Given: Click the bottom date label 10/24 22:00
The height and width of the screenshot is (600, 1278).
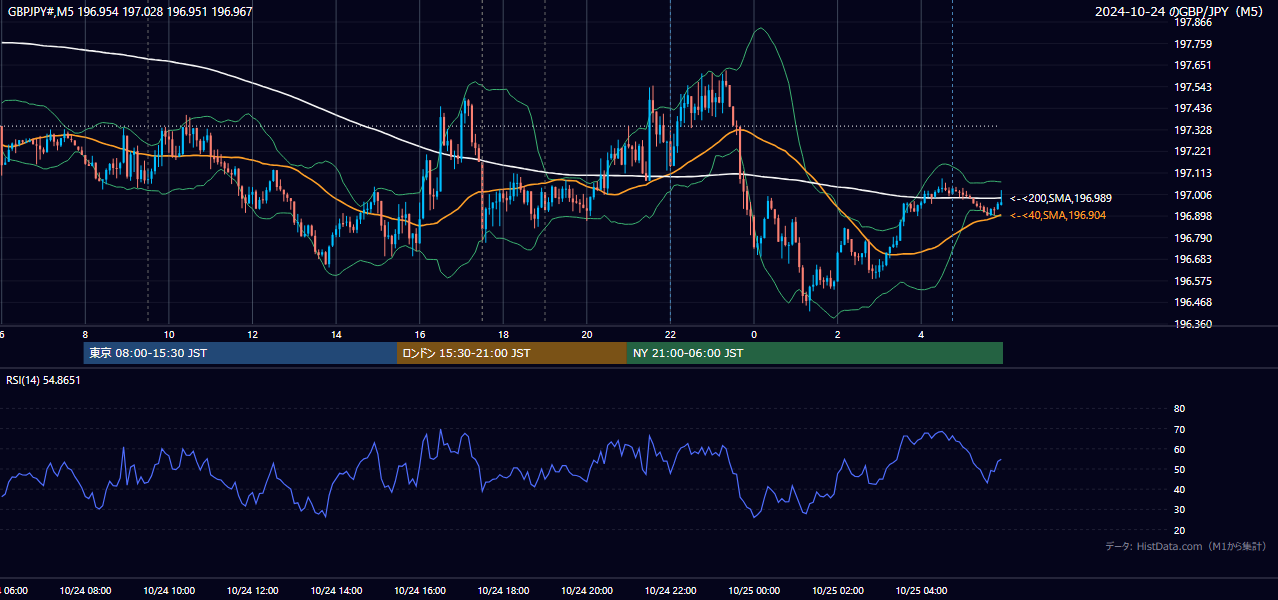Looking at the screenshot, I should click(x=670, y=591).
